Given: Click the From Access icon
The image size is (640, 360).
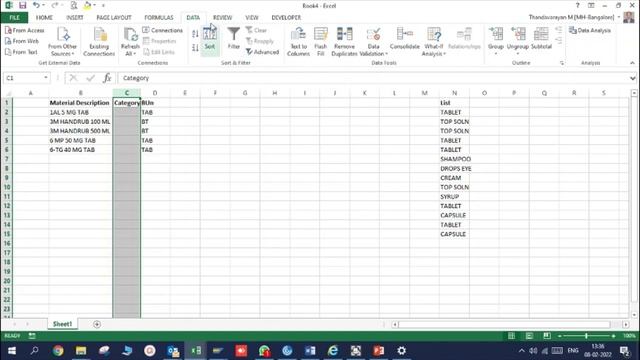Looking at the screenshot, I should (x=24, y=30).
